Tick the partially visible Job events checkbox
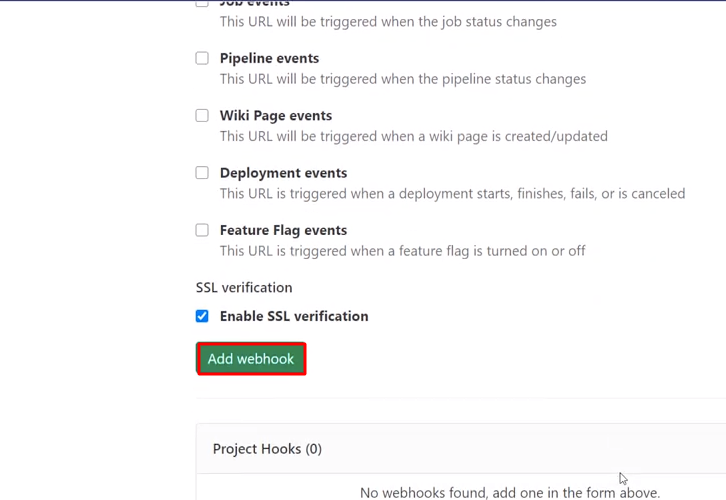Viewport: 726px width, 500px height. 202,3
